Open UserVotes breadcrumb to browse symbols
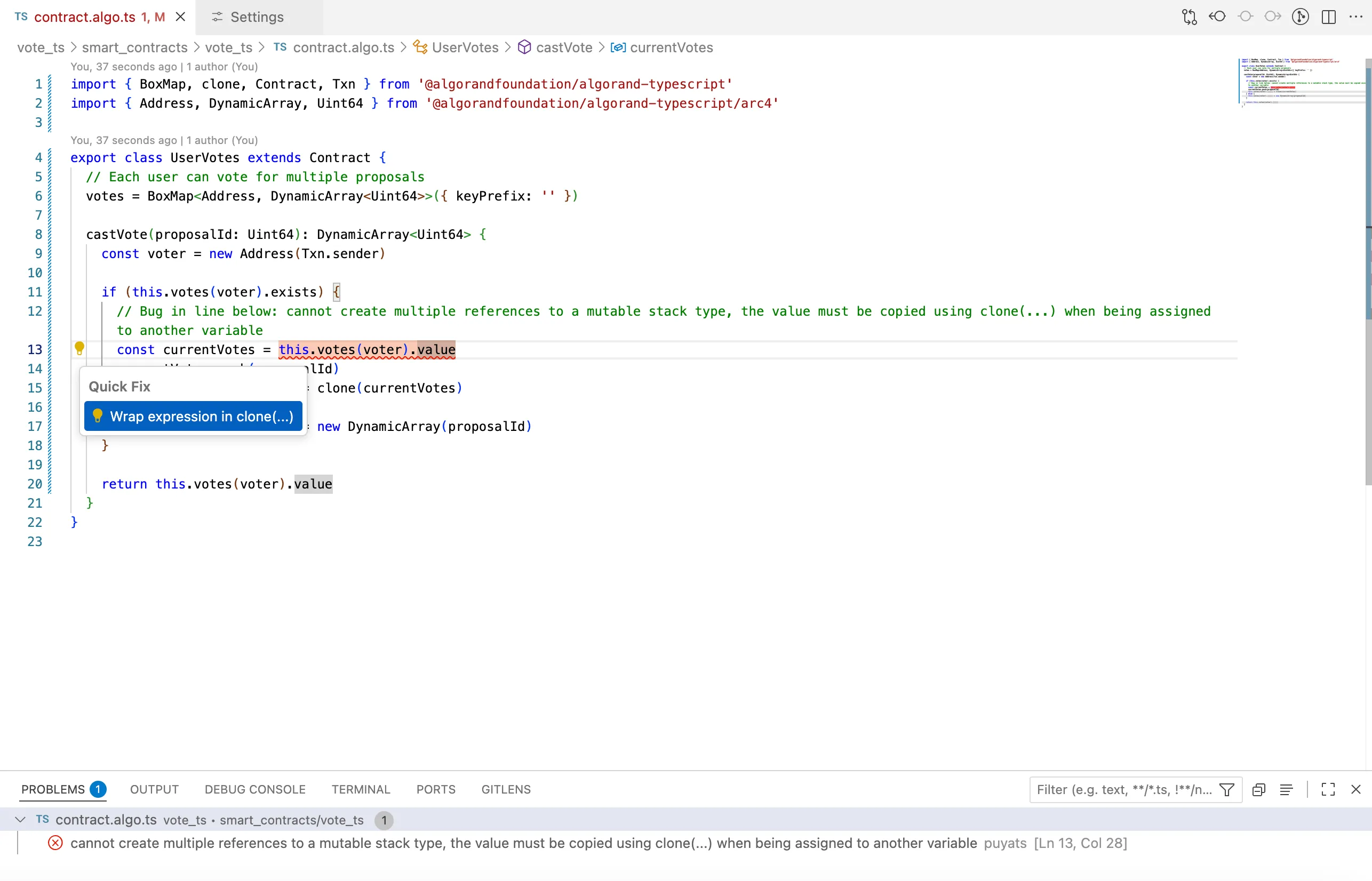Image resolution: width=1372 pixels, height=881 pixels. (465, 47)
